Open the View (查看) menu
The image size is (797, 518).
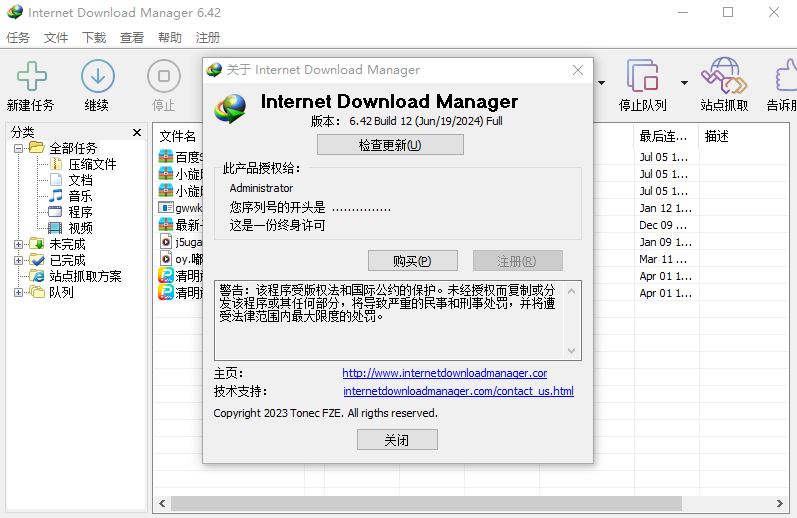pos(132,38)
